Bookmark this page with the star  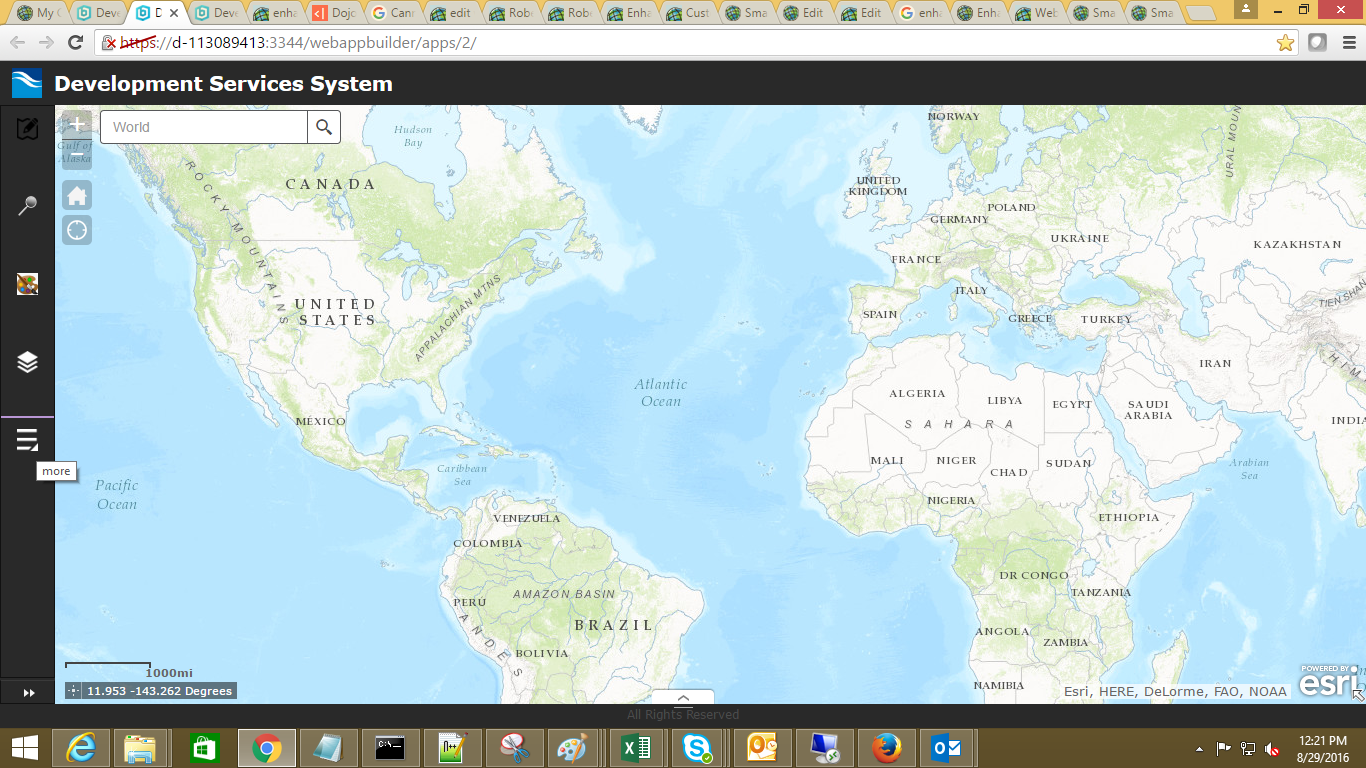coord(1286,43)
